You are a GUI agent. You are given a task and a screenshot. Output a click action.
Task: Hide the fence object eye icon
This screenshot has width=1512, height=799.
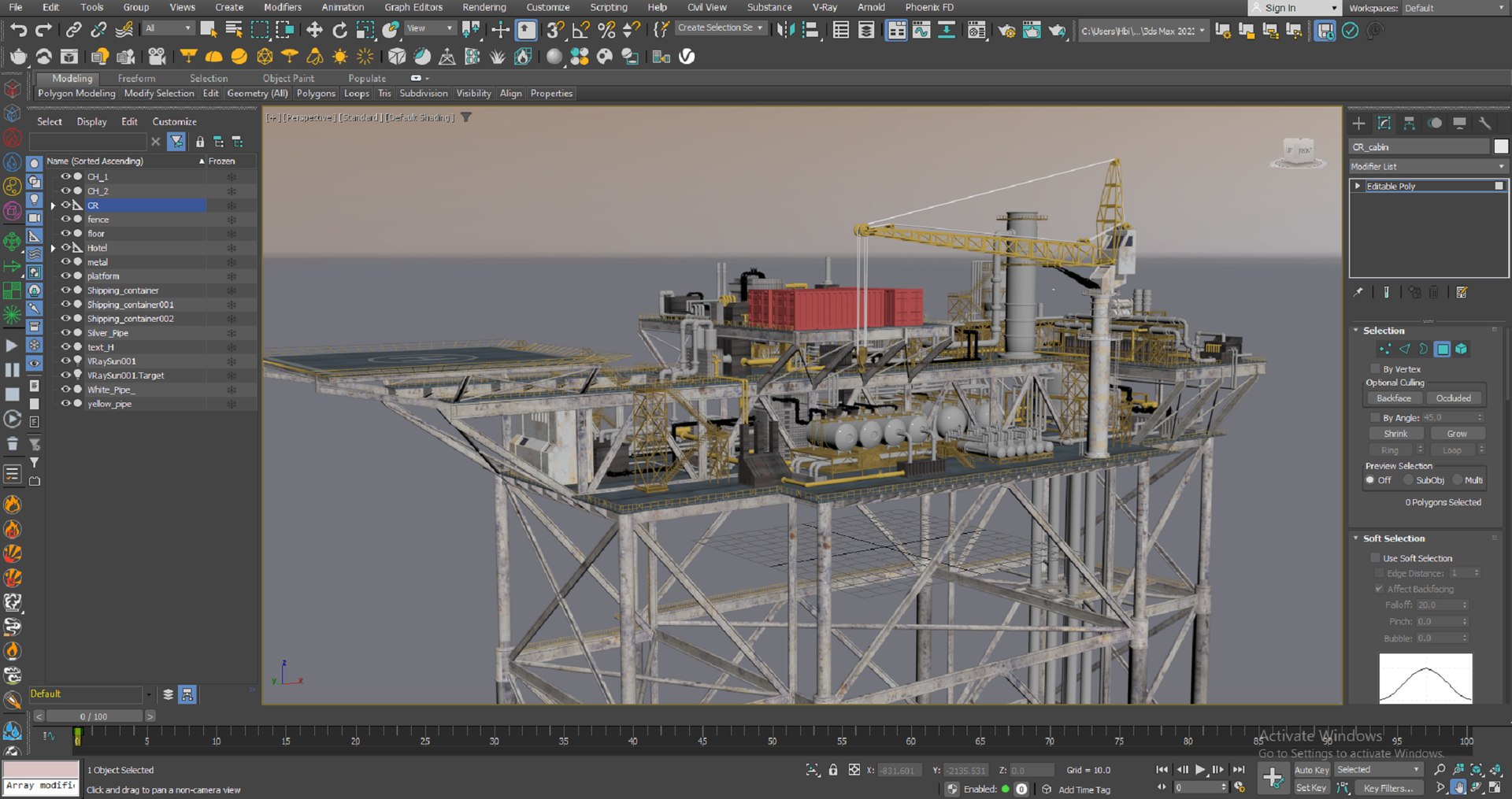tap(66, 220)
